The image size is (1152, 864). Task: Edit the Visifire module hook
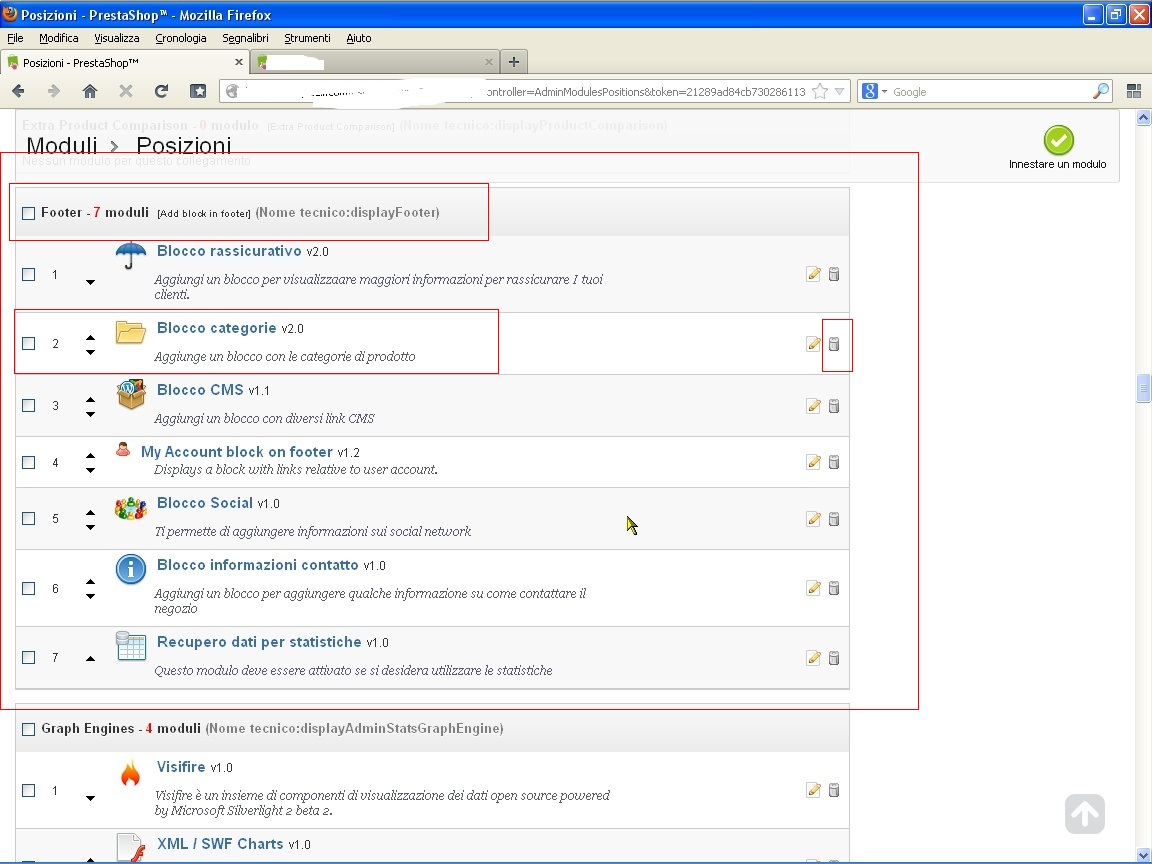point(813,790)
